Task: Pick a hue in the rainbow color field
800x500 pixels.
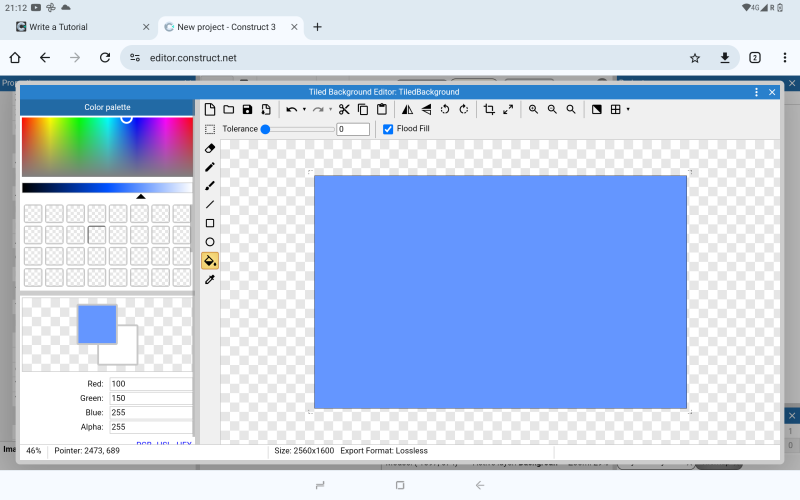Action: 107,147
